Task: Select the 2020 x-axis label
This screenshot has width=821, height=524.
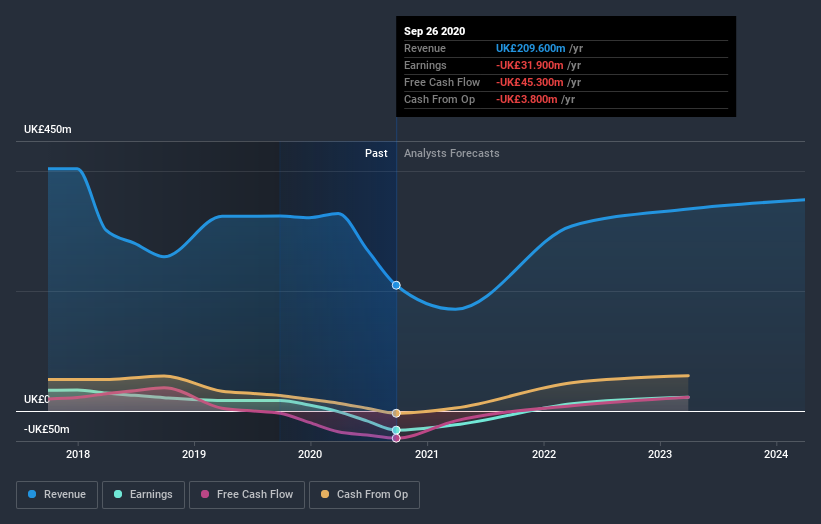Action: click(x=310, y=454)
